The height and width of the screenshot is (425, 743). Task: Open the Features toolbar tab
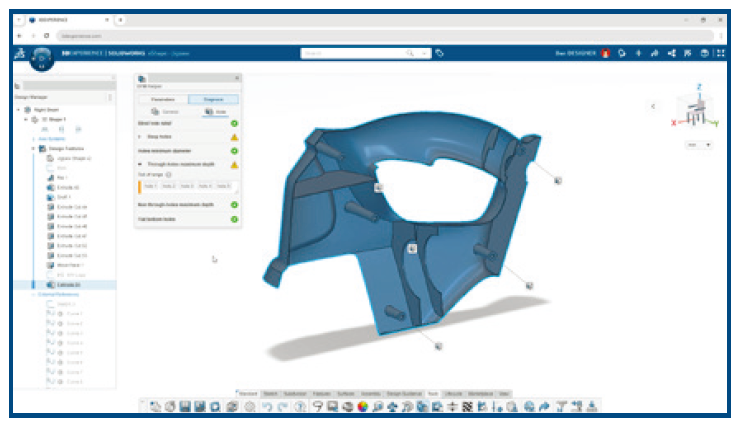point(321,394)
